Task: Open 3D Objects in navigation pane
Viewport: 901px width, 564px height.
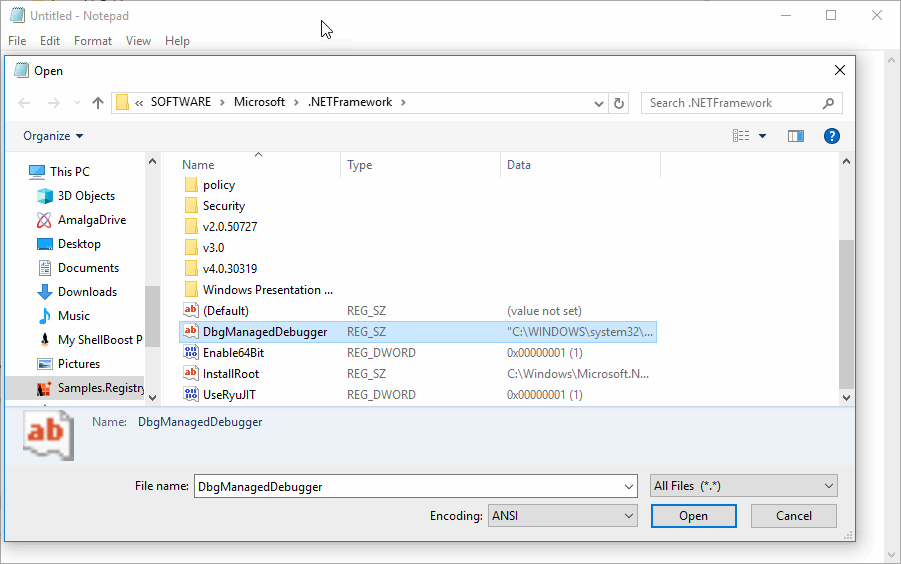Action: pyautogui.click(x=75, y=196)
